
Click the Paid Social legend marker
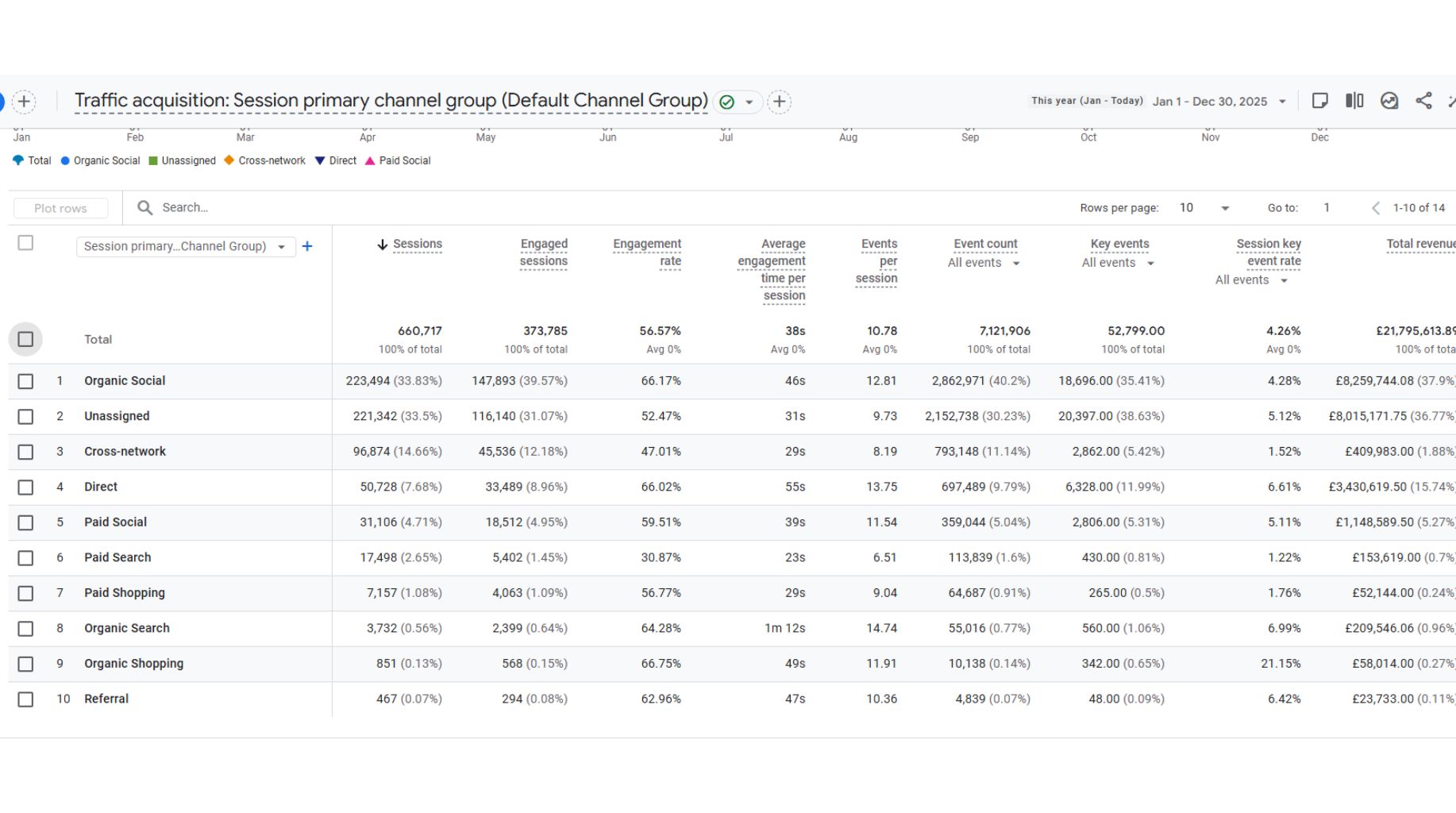click(370, 160)
